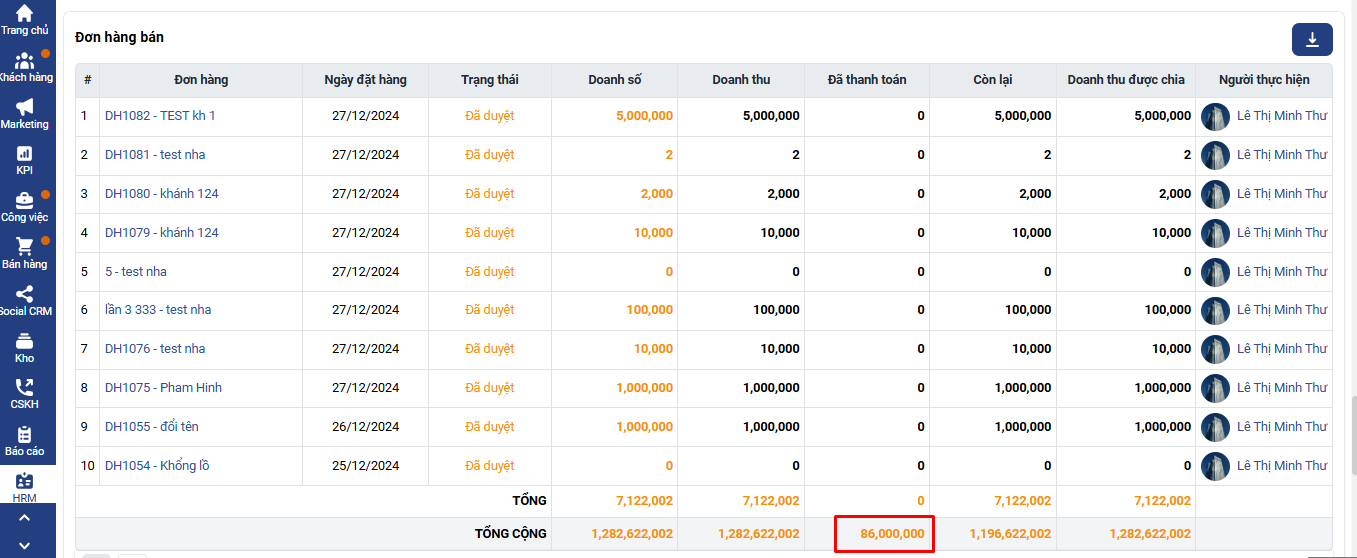This screenshot has height=558, width=1357.
Task: Click the Ngày đặt hàng column header
Action: (365, 80)
